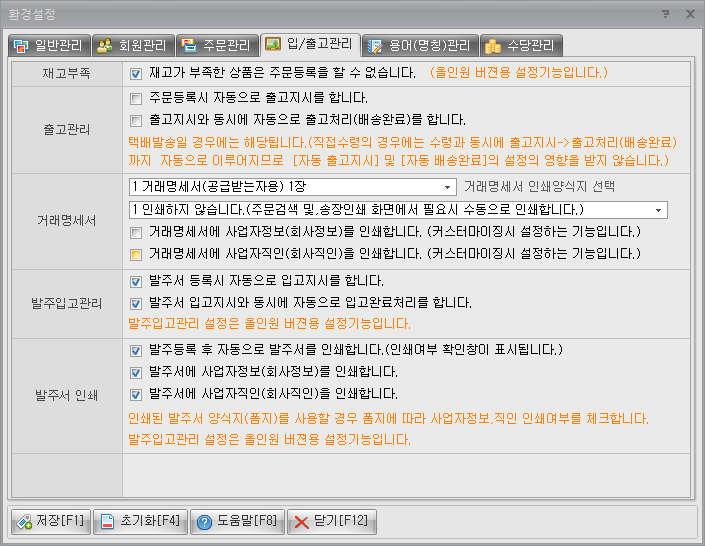705x546 pixels.
Task: Click the question mark icon on 도움말[F8]
Action: click(204, 522)
